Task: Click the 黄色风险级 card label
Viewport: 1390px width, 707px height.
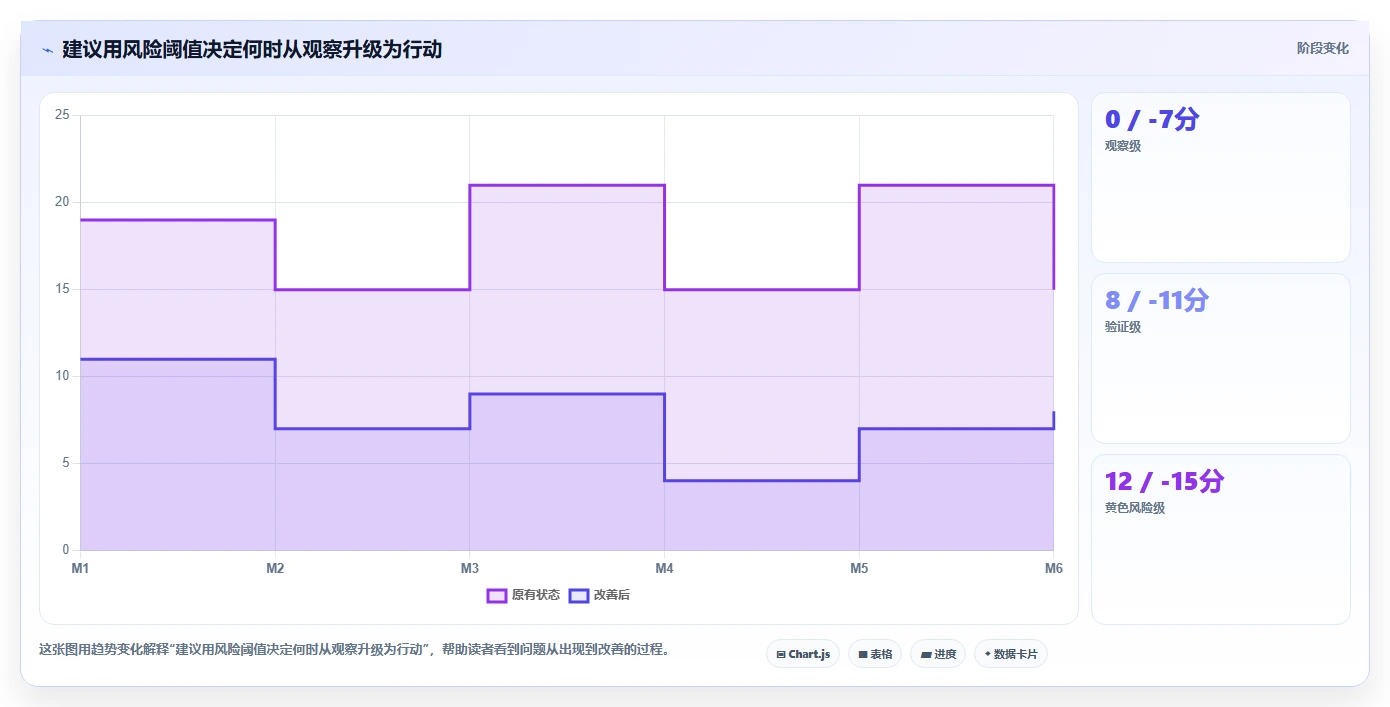Action: (x=1135, y=508)
